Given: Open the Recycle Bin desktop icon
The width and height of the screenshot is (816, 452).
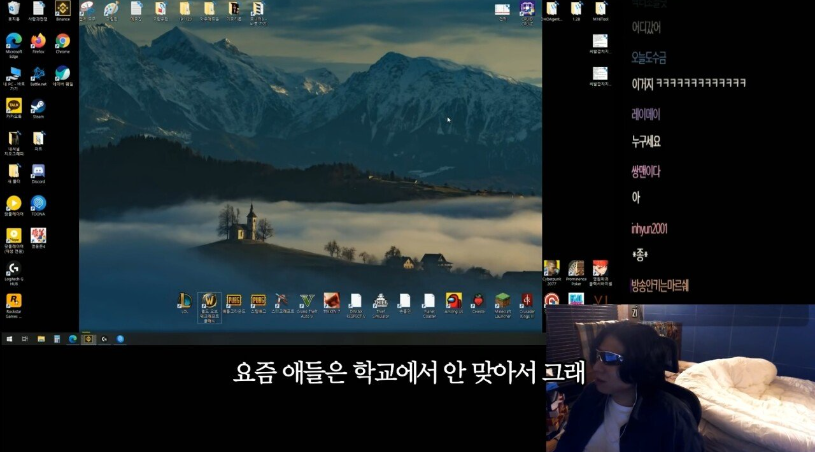Looking at the screenshot, I should tap(14, 10).
